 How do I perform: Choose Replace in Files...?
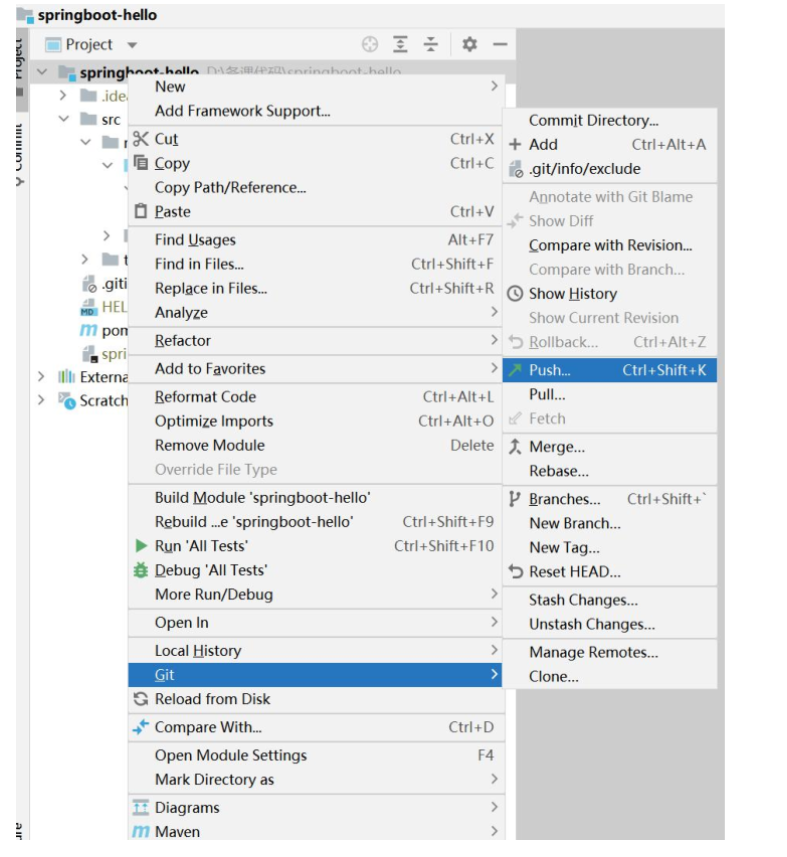click(x=315, y=288)
